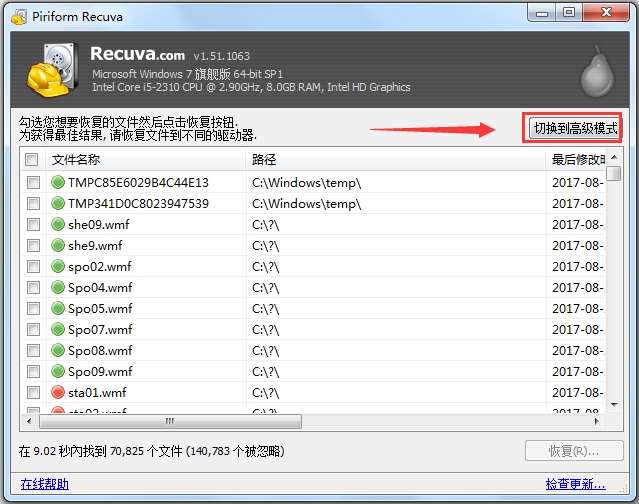The height and width of the screenshot is (504, 639).
Task: Click the horizontal scrollbar thumb
Action: pyautogui.click(x=170, y=421)
